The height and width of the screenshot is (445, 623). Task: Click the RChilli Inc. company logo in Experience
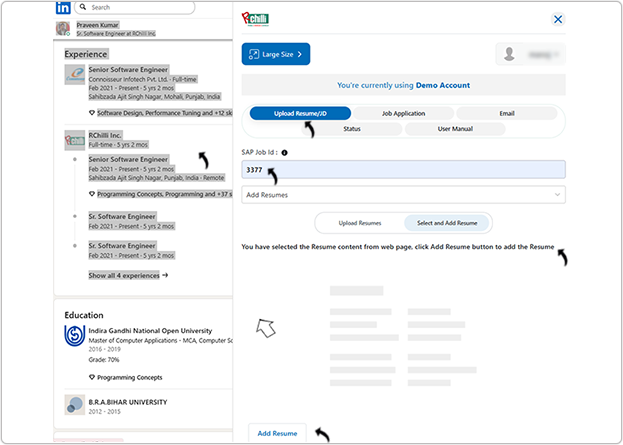74,139
